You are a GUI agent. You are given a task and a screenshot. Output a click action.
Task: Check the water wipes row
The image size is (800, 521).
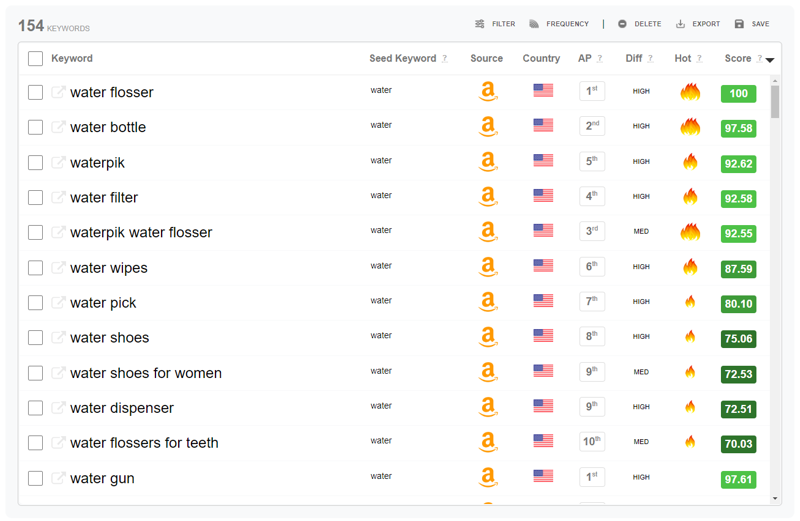tap(35, 268)
